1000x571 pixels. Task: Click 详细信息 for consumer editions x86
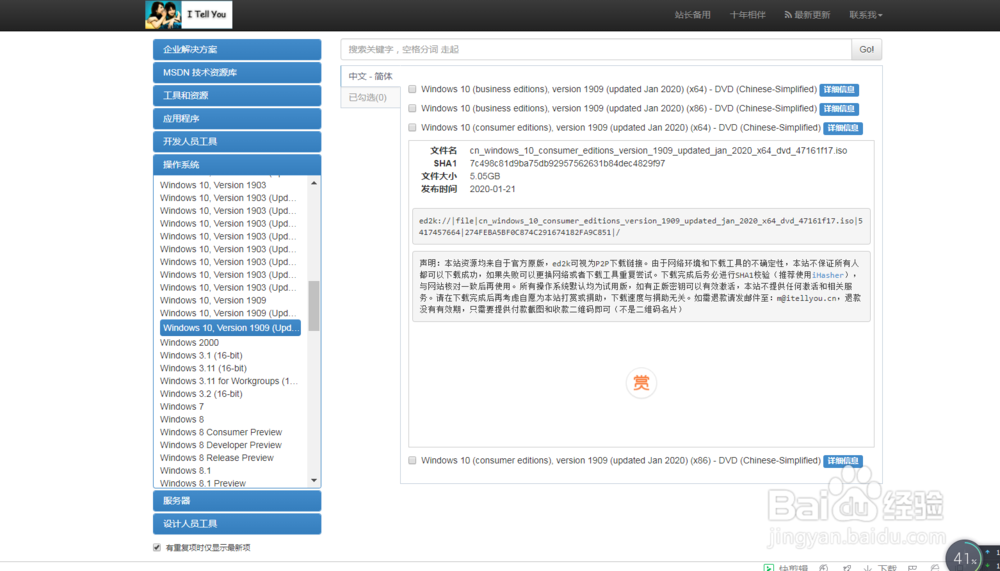(842, 461)
